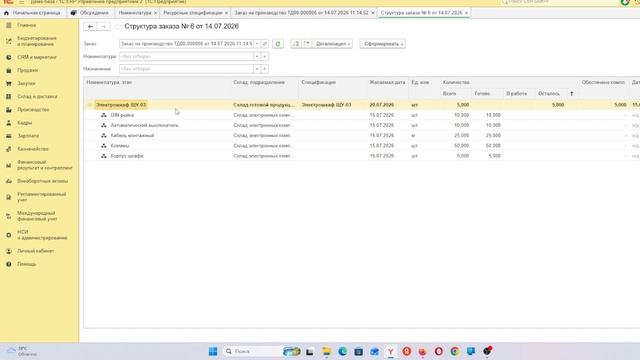This screenshot has width=640, height=360.
Task: Switch to Начальная страница tab
Action: click(32, 13)
